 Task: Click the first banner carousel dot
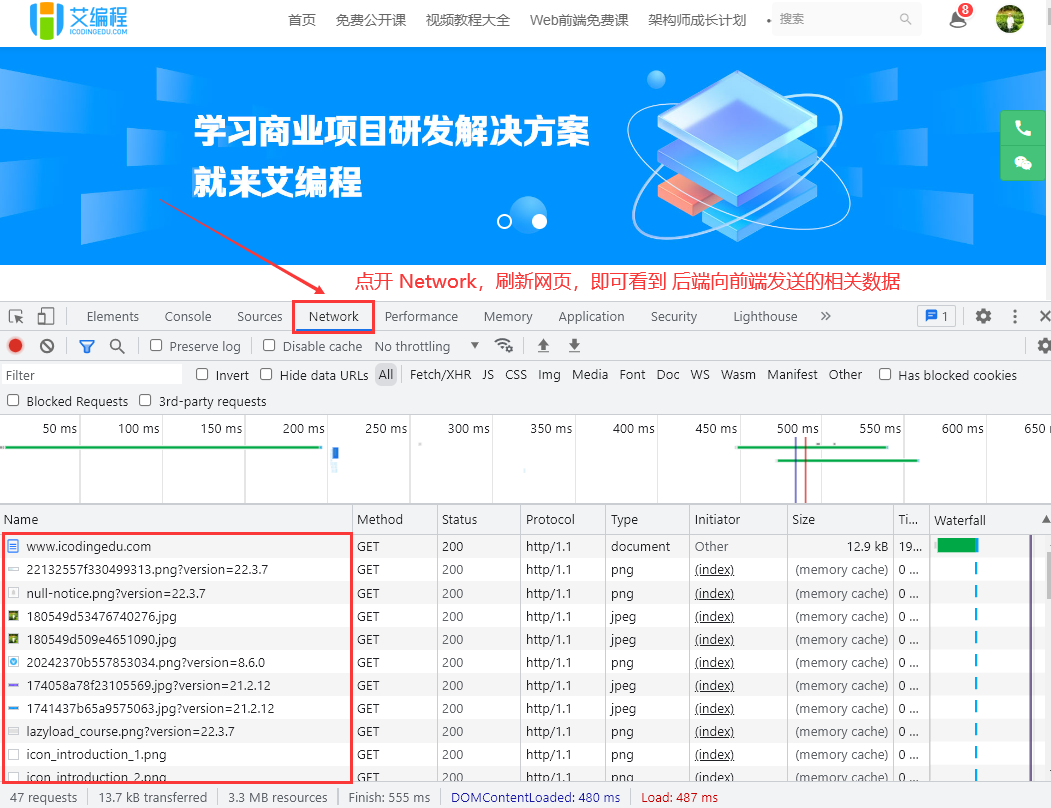pyautogui.click(x=505, y=221)
